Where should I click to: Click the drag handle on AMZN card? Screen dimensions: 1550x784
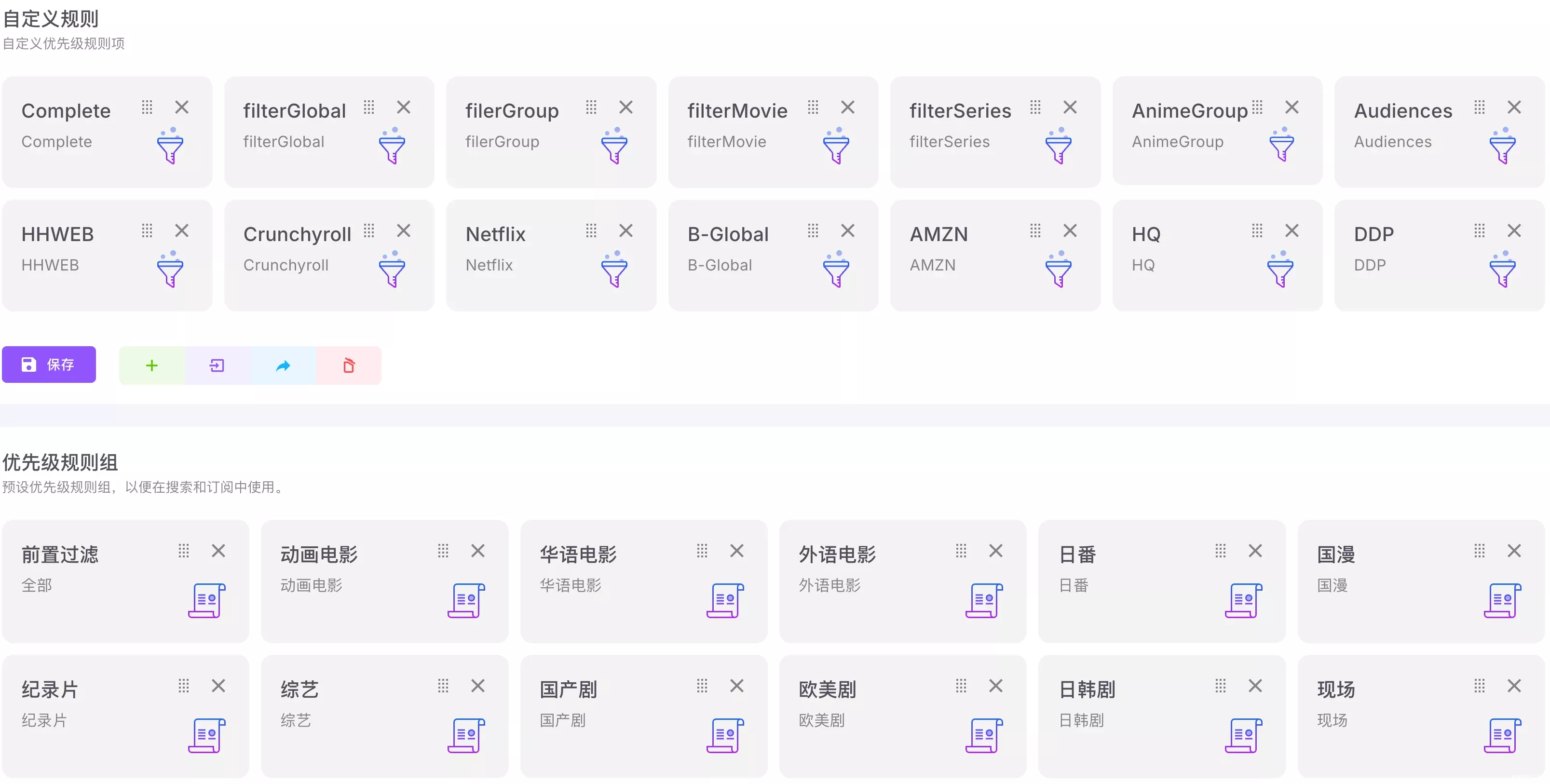point(1035,231)
